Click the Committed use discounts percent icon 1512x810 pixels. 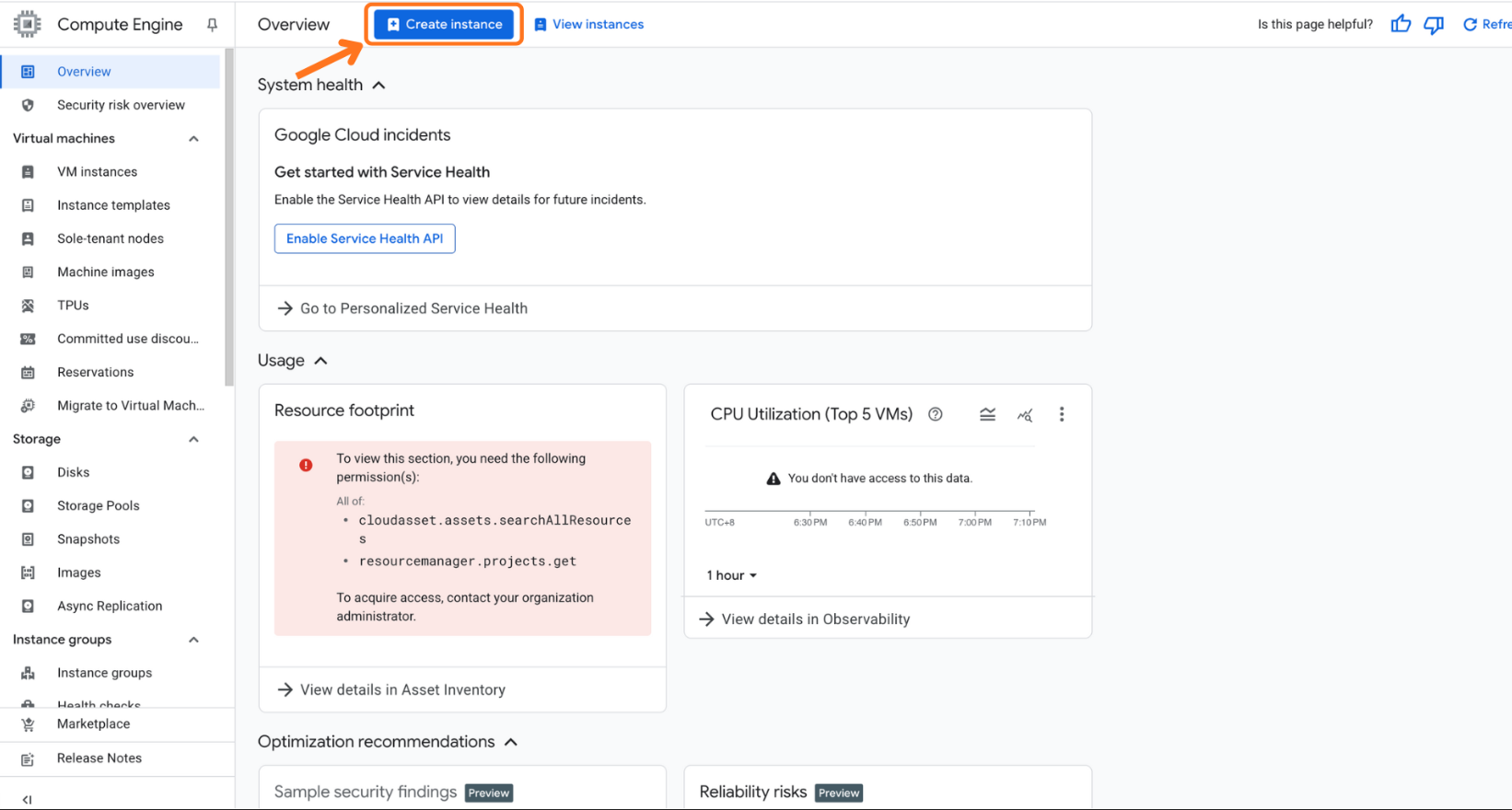point(28,339)
